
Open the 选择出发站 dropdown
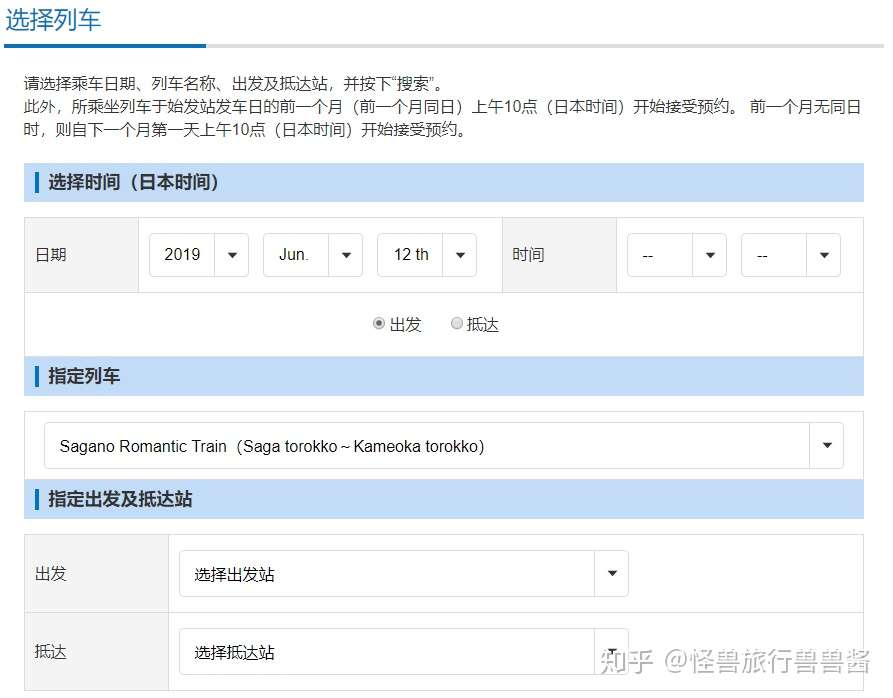tap(404, 573)
